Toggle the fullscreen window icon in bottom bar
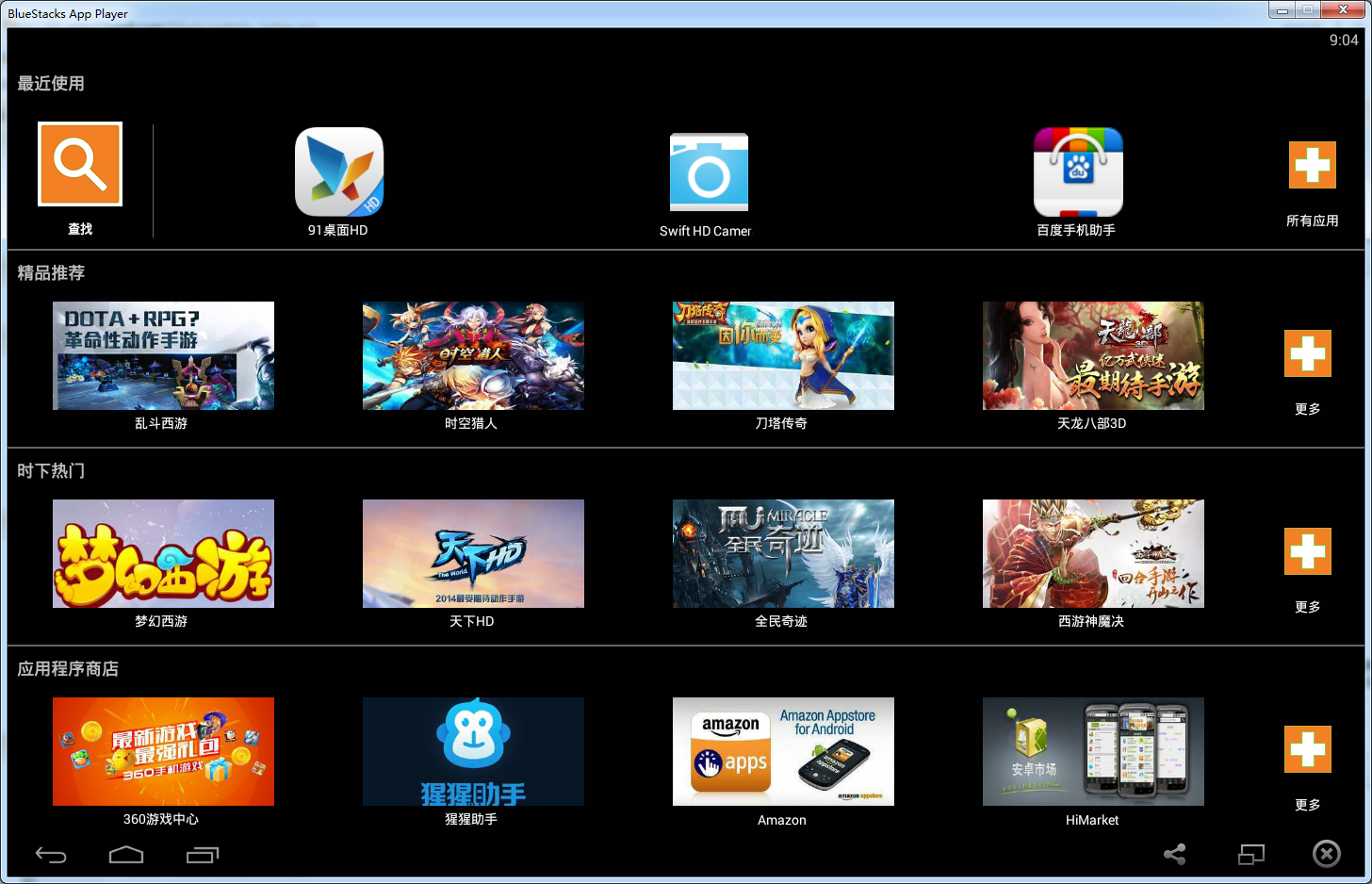1372x884 pixels. click(x=1251, y=855)
